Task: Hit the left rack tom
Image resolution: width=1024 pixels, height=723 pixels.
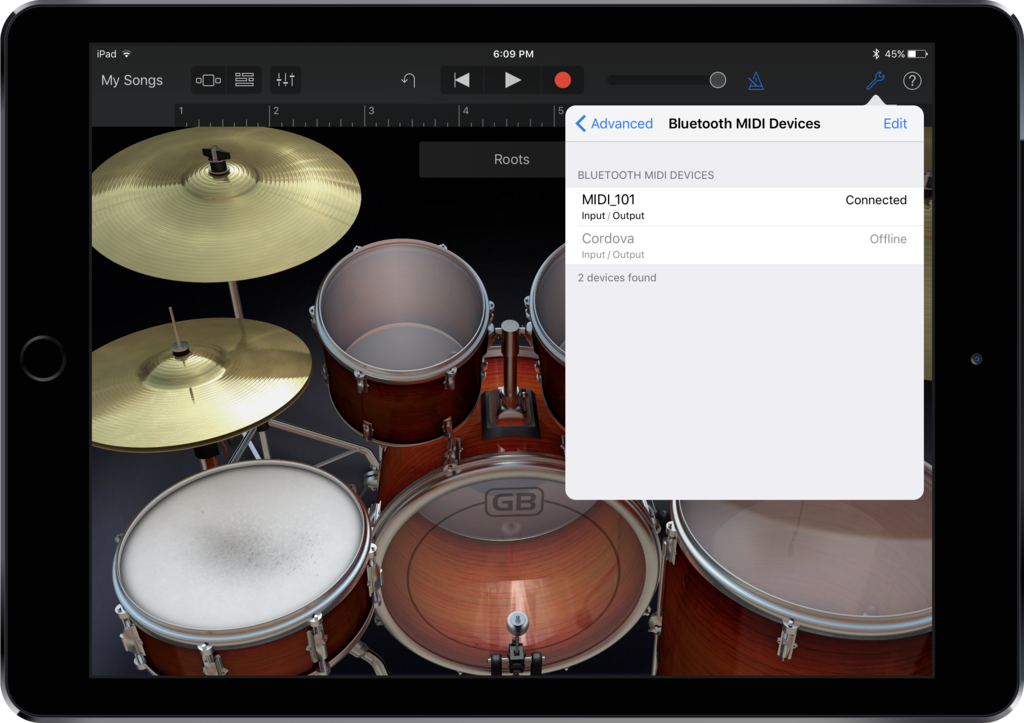Action: click(x=403, y=340)
